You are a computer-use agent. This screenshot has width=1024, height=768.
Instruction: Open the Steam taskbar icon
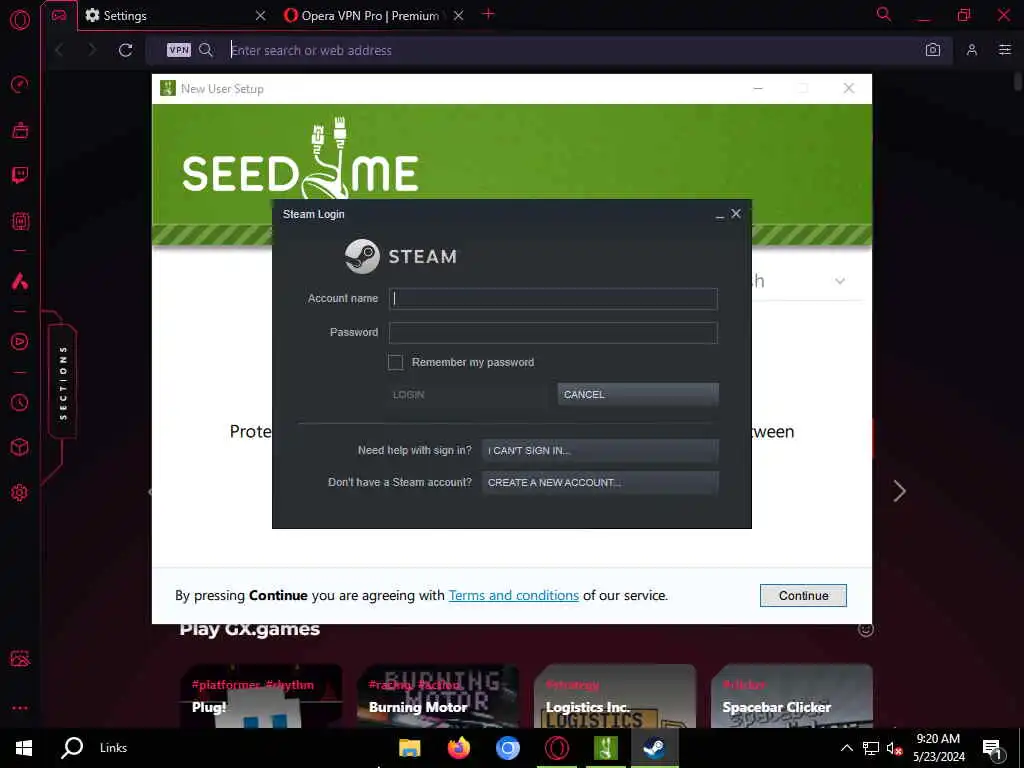click(x=654, y=748)
